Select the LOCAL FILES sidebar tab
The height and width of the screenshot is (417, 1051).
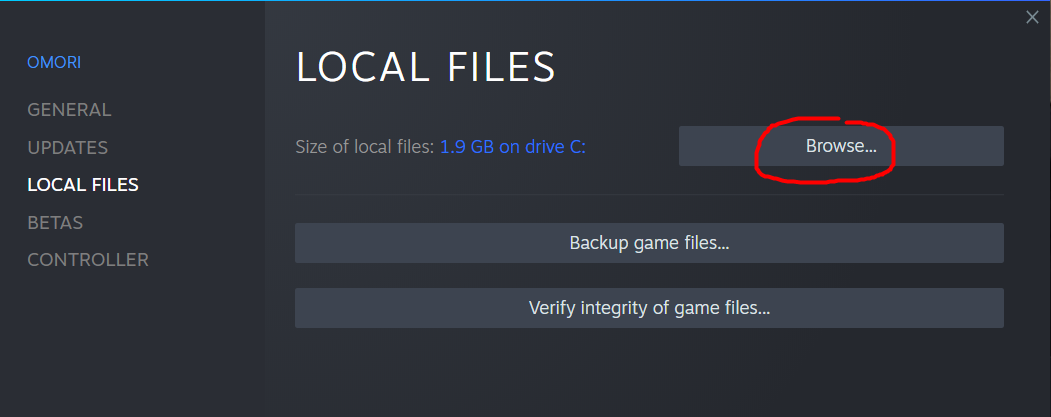pyautogui.click(x=83, y=185)
